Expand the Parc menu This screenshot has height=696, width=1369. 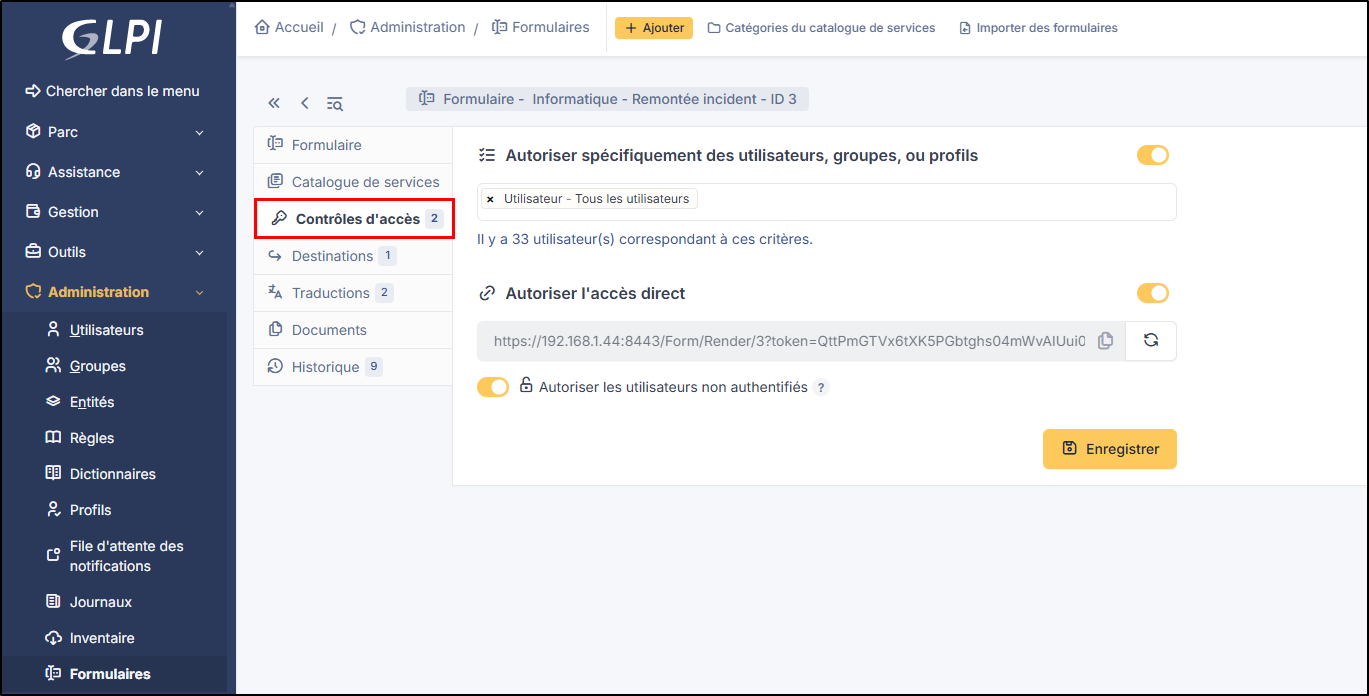pyautogui.click(x=116, y=132)
